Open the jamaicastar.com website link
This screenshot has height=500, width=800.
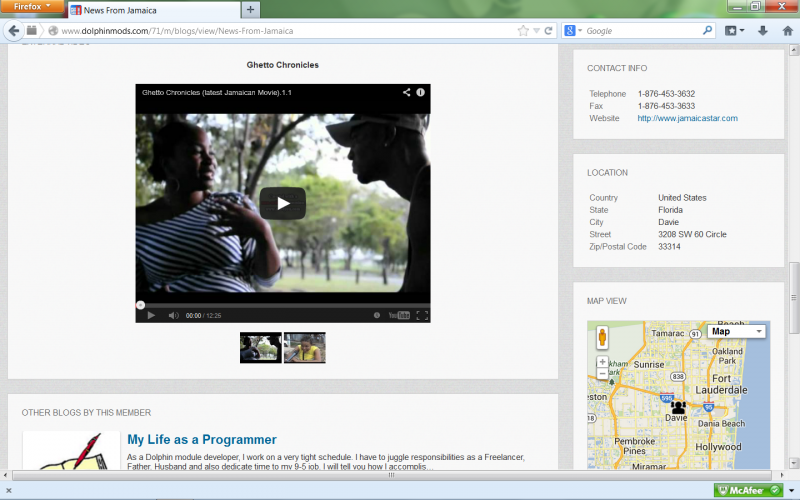coord(687,118)
